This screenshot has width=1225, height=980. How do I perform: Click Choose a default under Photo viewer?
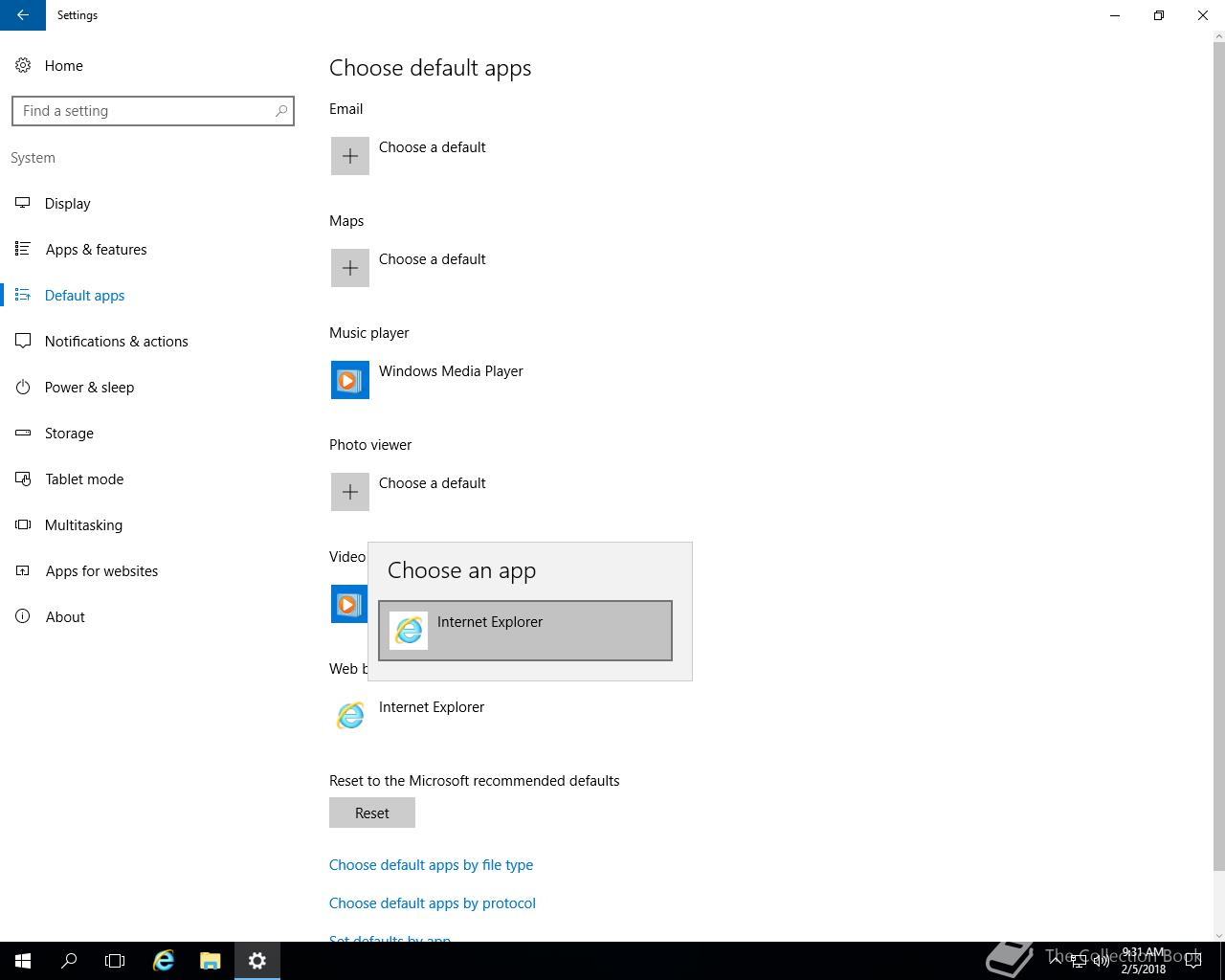[x=432, y=483]
